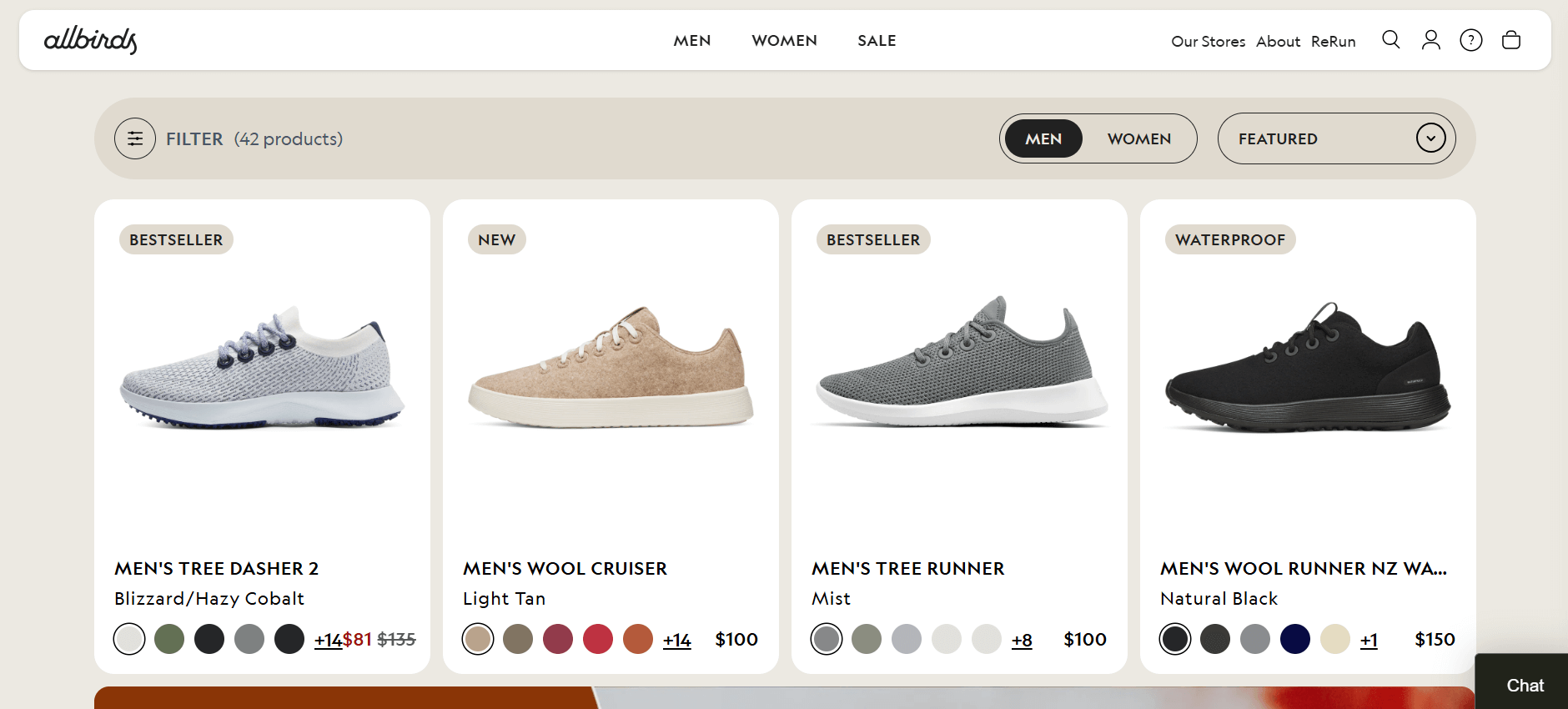The image size is (1568, 709).
Task: Select WOMEN in the gender toggle
Action: 1139,138
